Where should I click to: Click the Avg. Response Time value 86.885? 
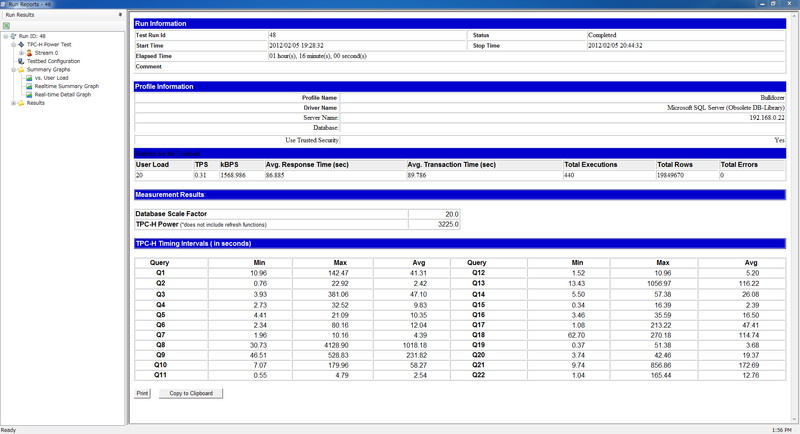coord(274,175)
